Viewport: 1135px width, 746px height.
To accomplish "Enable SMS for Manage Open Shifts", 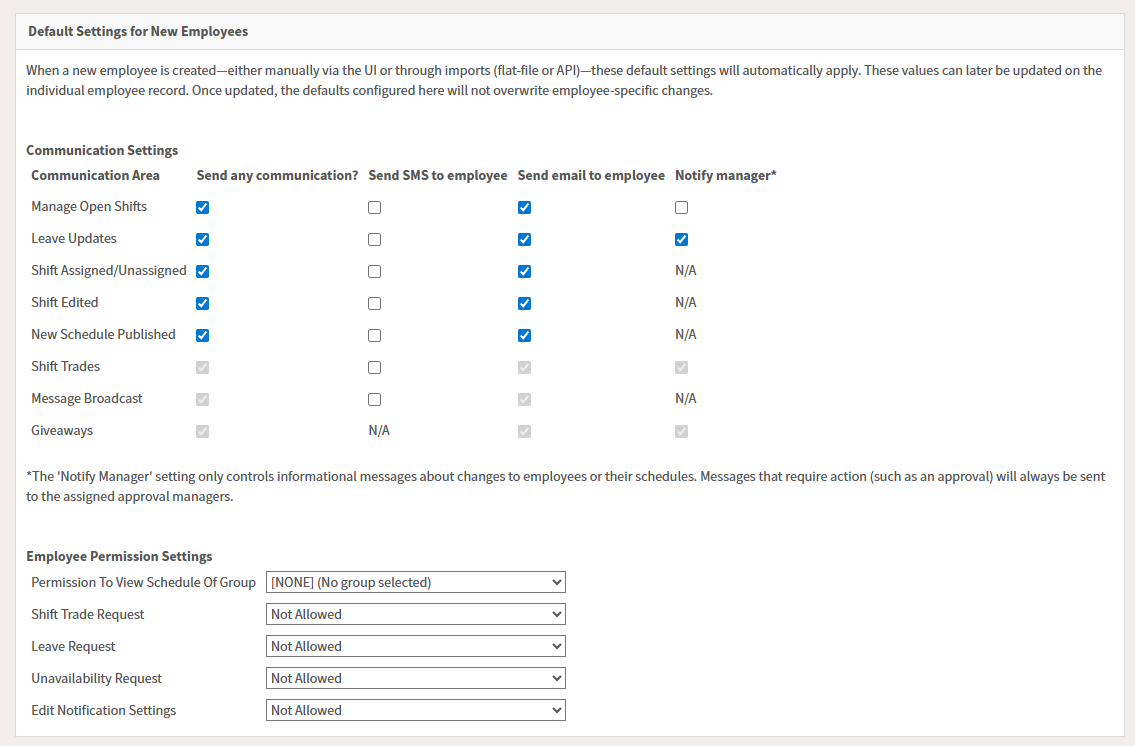I will (374, 208).
